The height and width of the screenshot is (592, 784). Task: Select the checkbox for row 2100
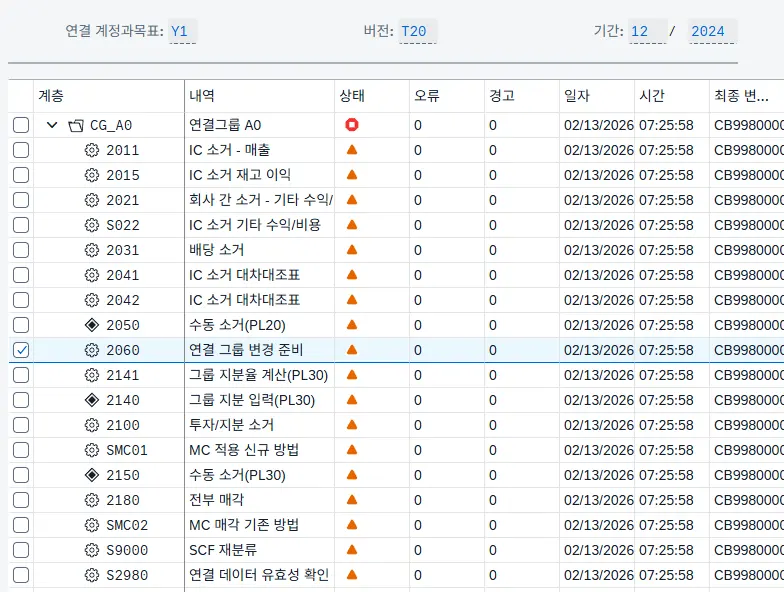click(21, 425)
